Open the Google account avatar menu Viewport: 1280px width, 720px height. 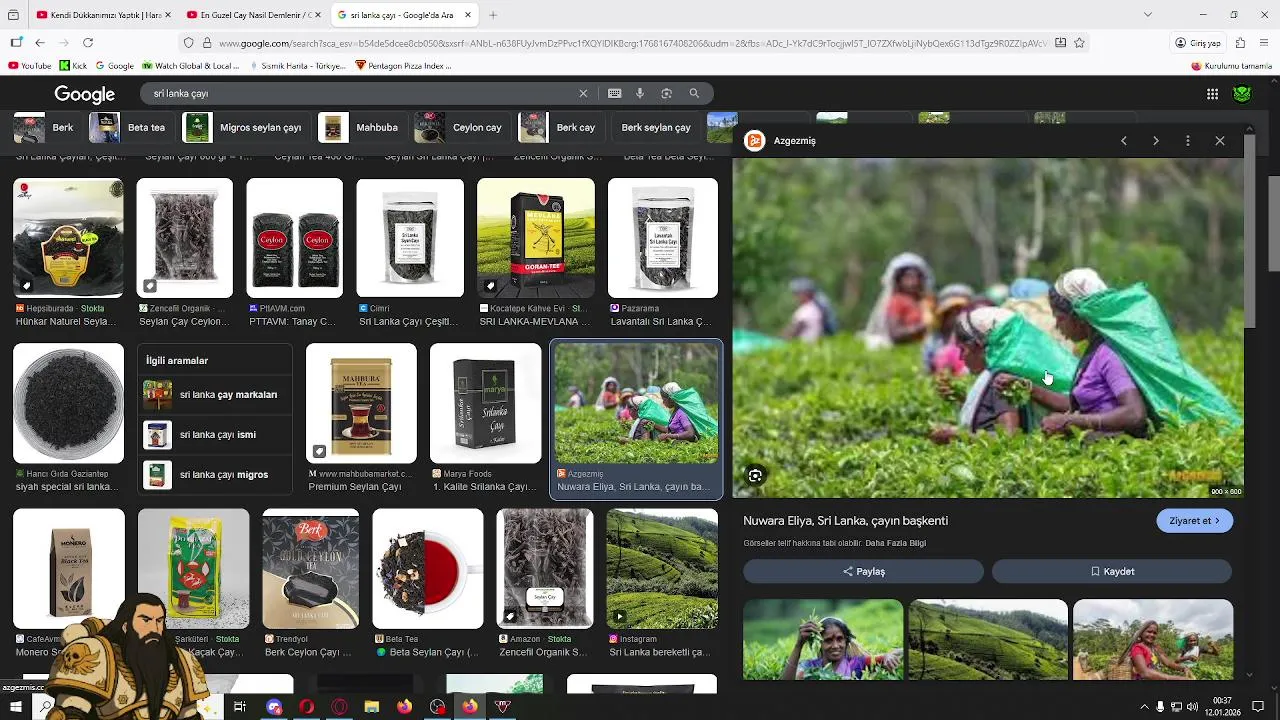(1242, 94)
